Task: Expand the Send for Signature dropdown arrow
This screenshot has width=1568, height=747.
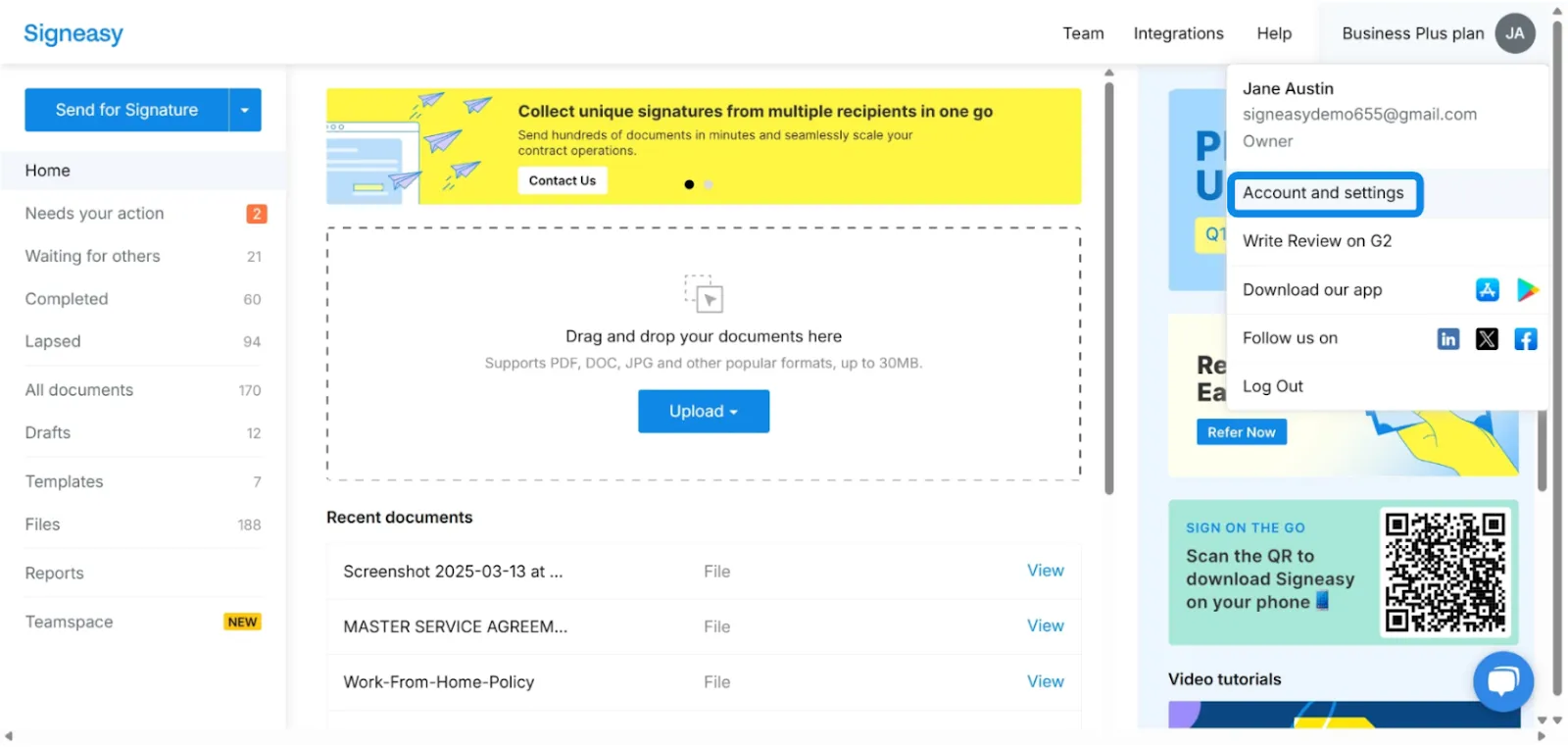Action: (x=245, y=110)
